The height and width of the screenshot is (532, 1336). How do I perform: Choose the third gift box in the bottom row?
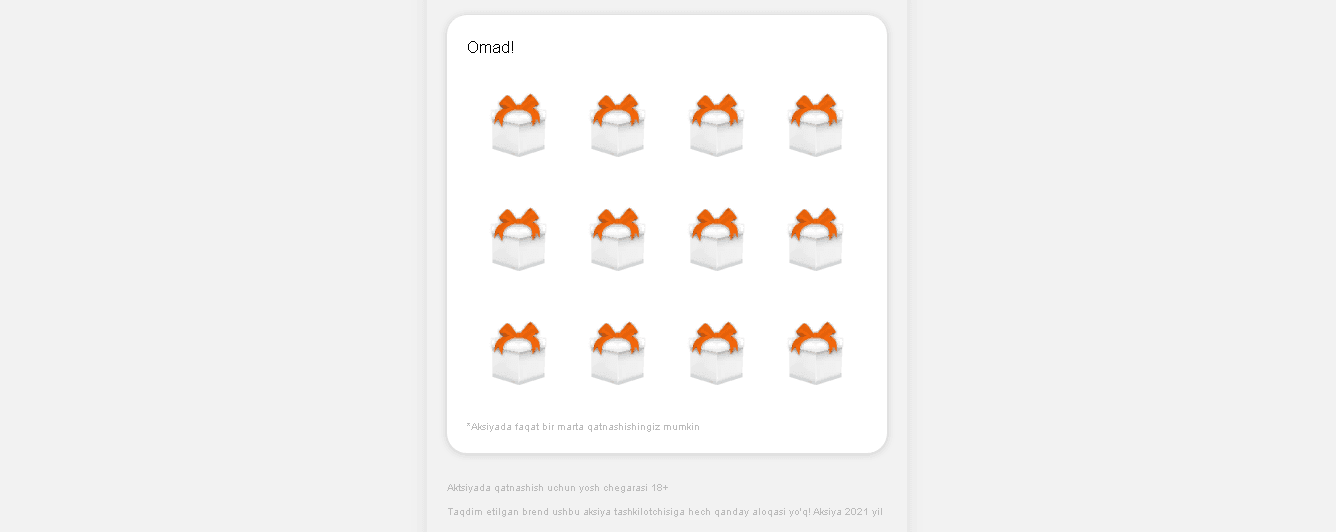(x=716, y=353)
